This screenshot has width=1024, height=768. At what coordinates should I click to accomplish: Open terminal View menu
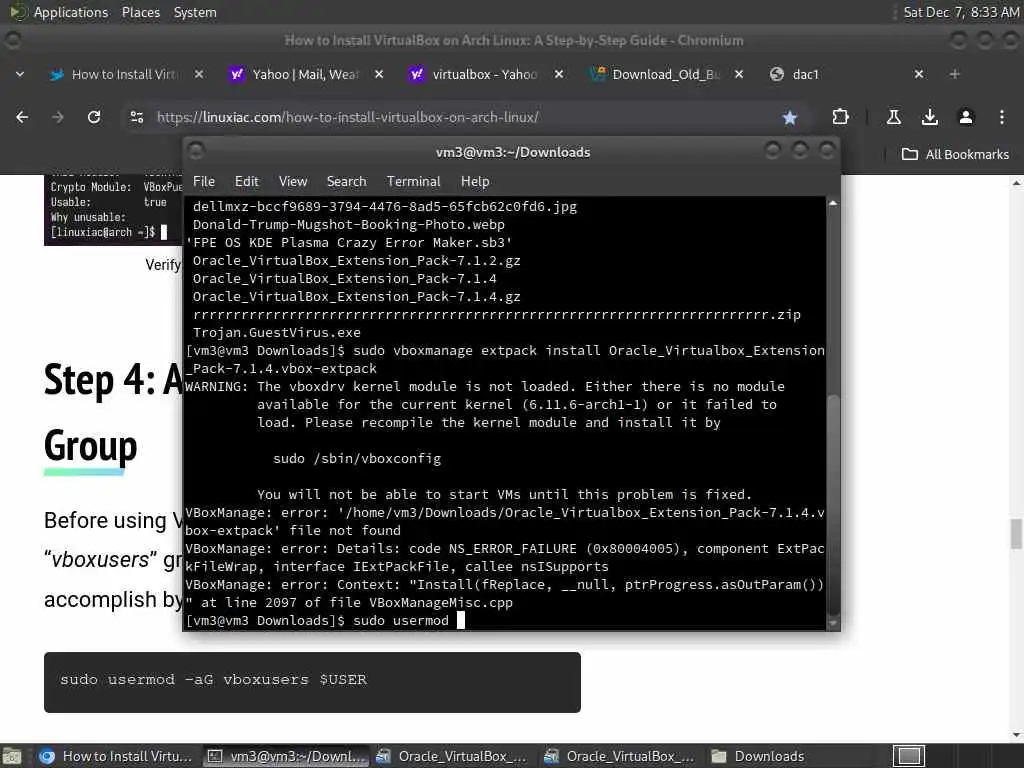(x=293, y=182)
